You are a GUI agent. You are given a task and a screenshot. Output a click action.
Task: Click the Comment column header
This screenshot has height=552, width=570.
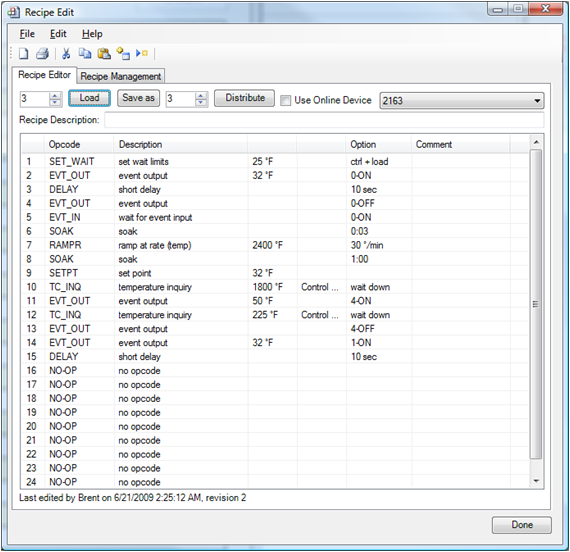tap(461, 144)
